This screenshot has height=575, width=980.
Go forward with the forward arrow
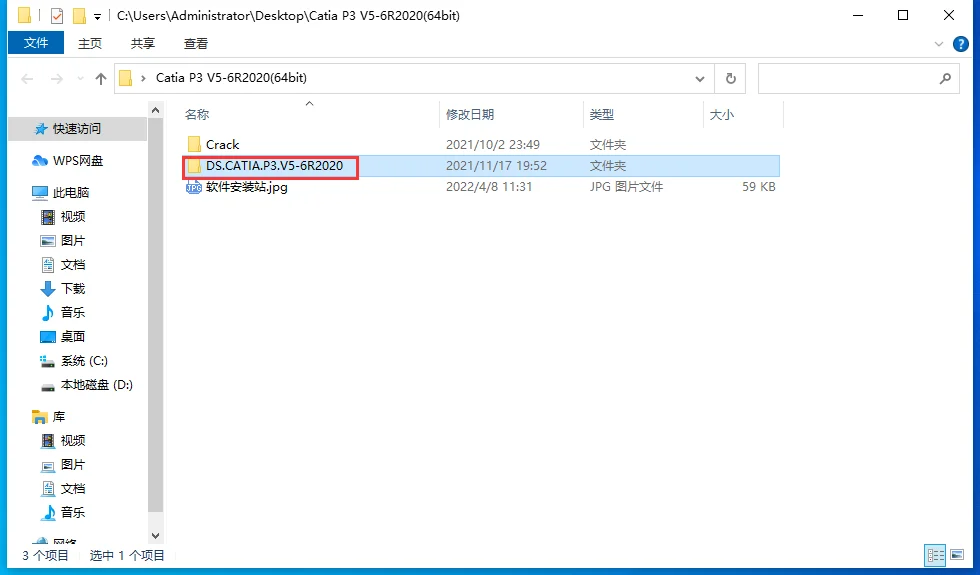[x=57, y=79]
